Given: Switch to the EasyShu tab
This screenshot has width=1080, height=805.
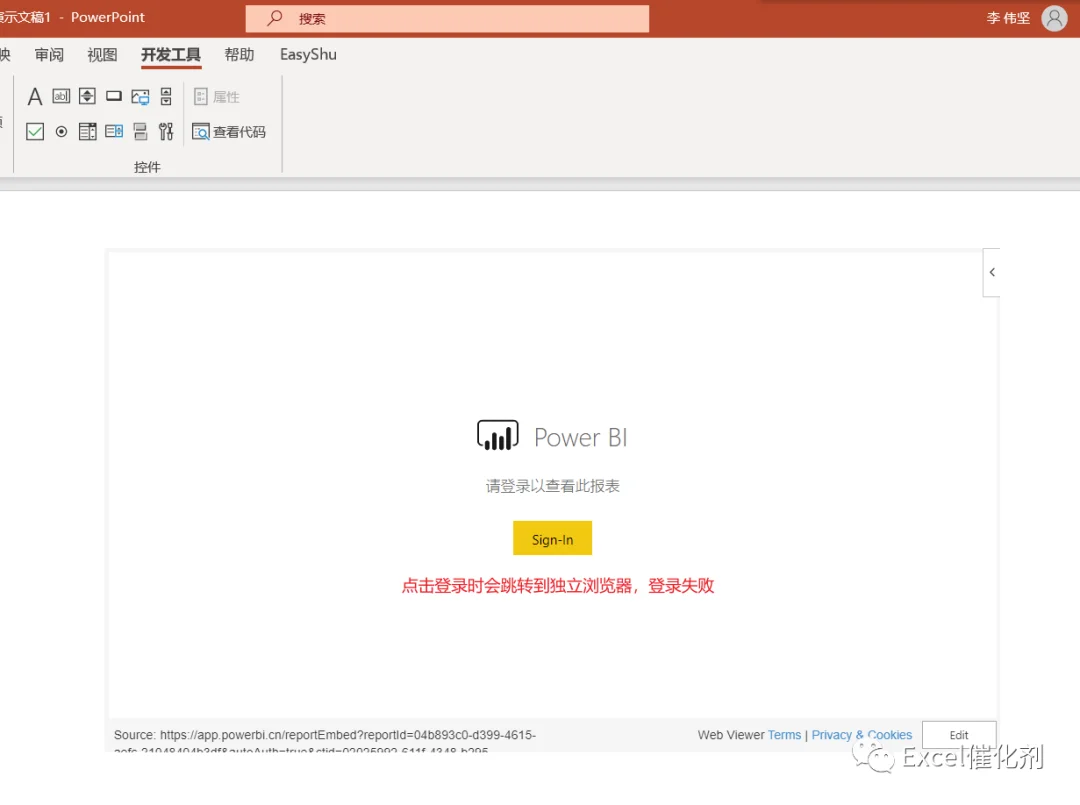Looking at the screenshot, I should click(308, 54).
